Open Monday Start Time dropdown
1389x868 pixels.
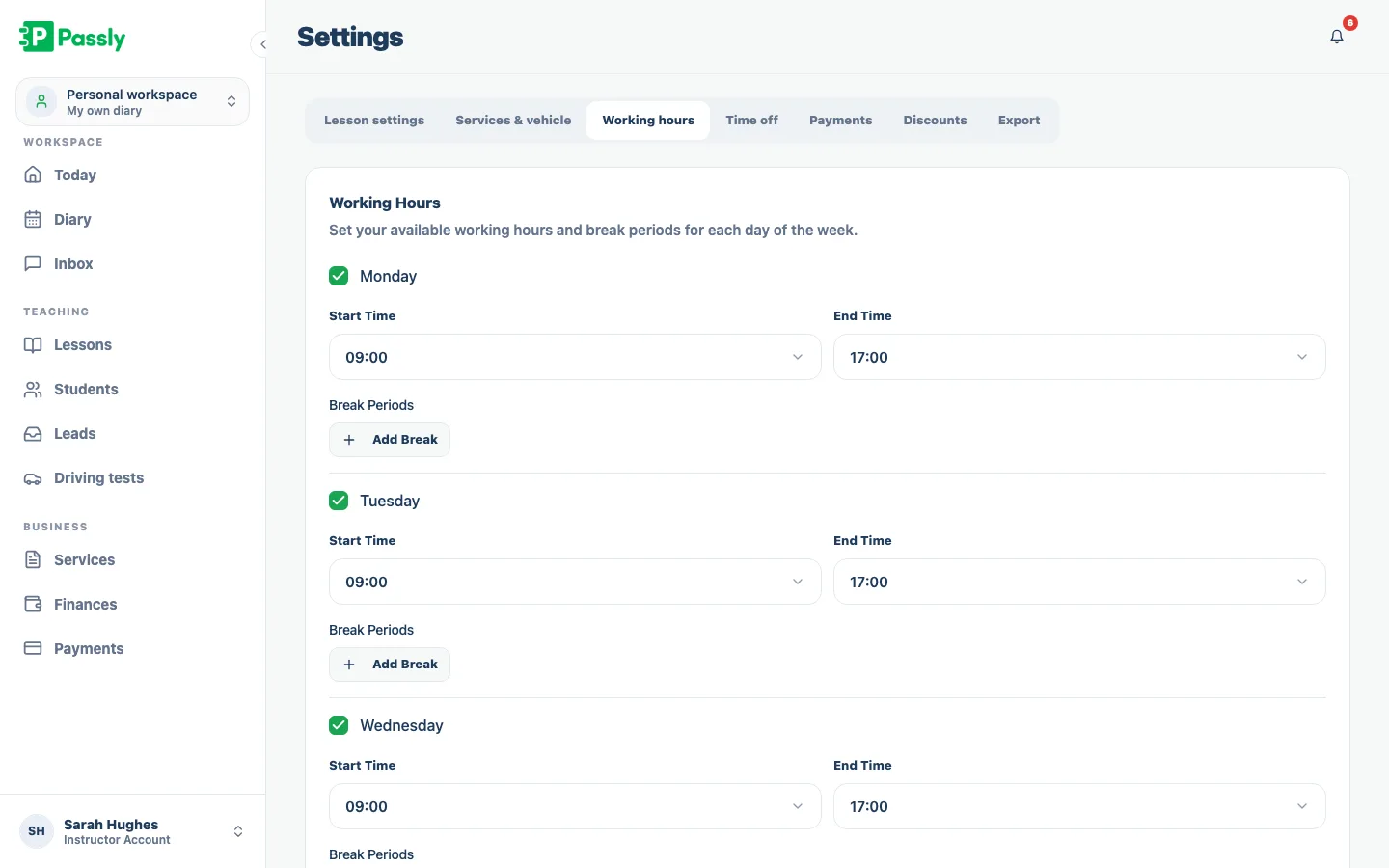coord(575,357)
